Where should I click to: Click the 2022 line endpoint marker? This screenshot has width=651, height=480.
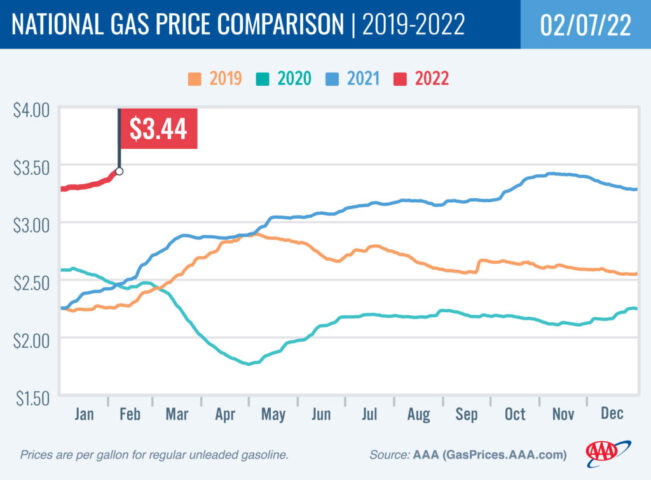tap(119, 172)
